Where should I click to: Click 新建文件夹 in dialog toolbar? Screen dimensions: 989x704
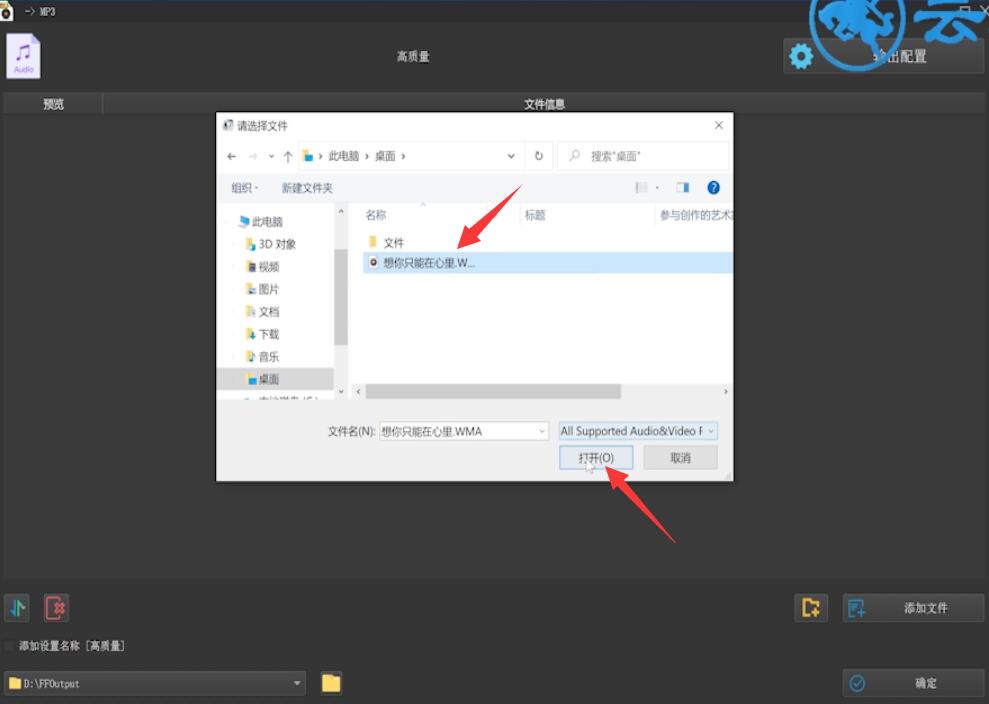click(x=307, y=188)
